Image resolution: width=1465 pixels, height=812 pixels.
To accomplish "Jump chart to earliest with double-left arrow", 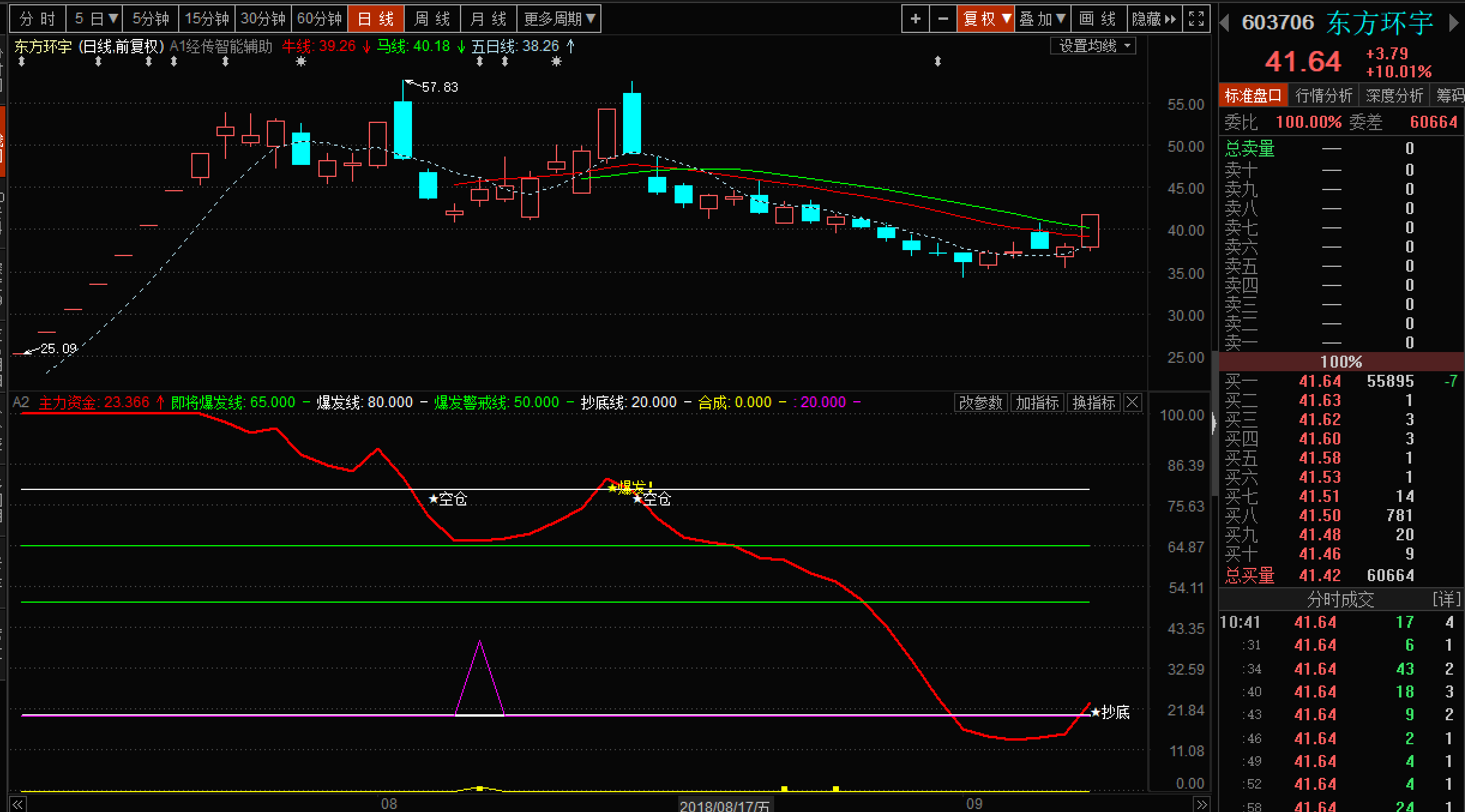I will [17, 804].
